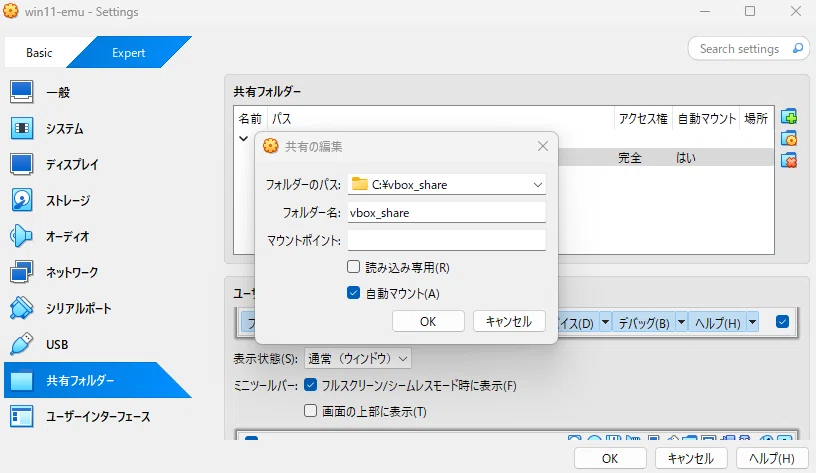Close the 共有の編集 dialog with X
The image size is (816, 473).
pyautogui.click(x=543, y=146)
